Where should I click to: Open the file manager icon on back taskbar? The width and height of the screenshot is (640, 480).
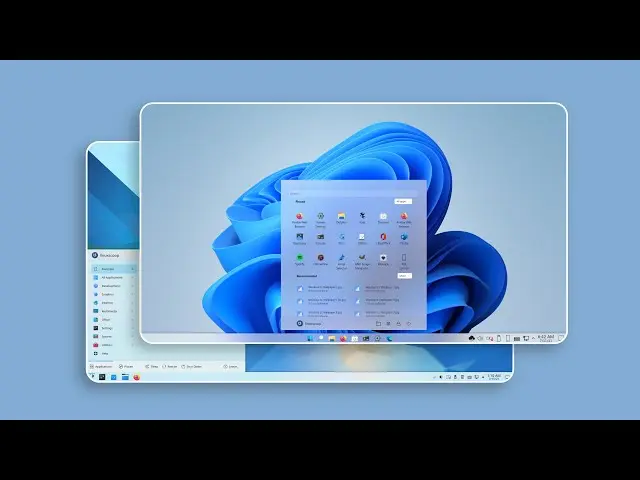point(125,377)
